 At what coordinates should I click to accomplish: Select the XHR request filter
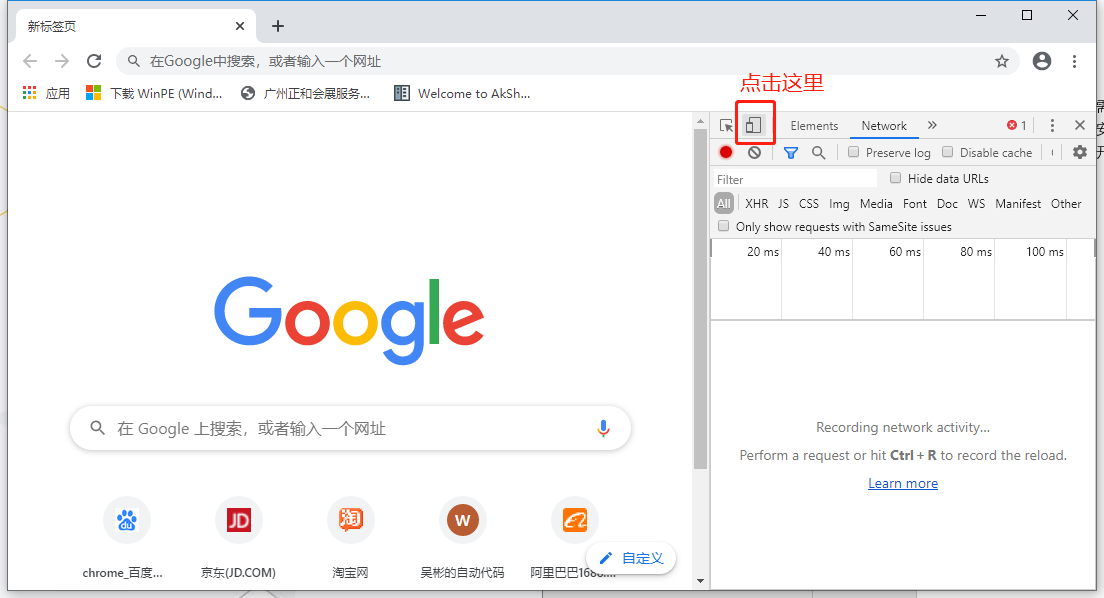[x=756, y=203]
